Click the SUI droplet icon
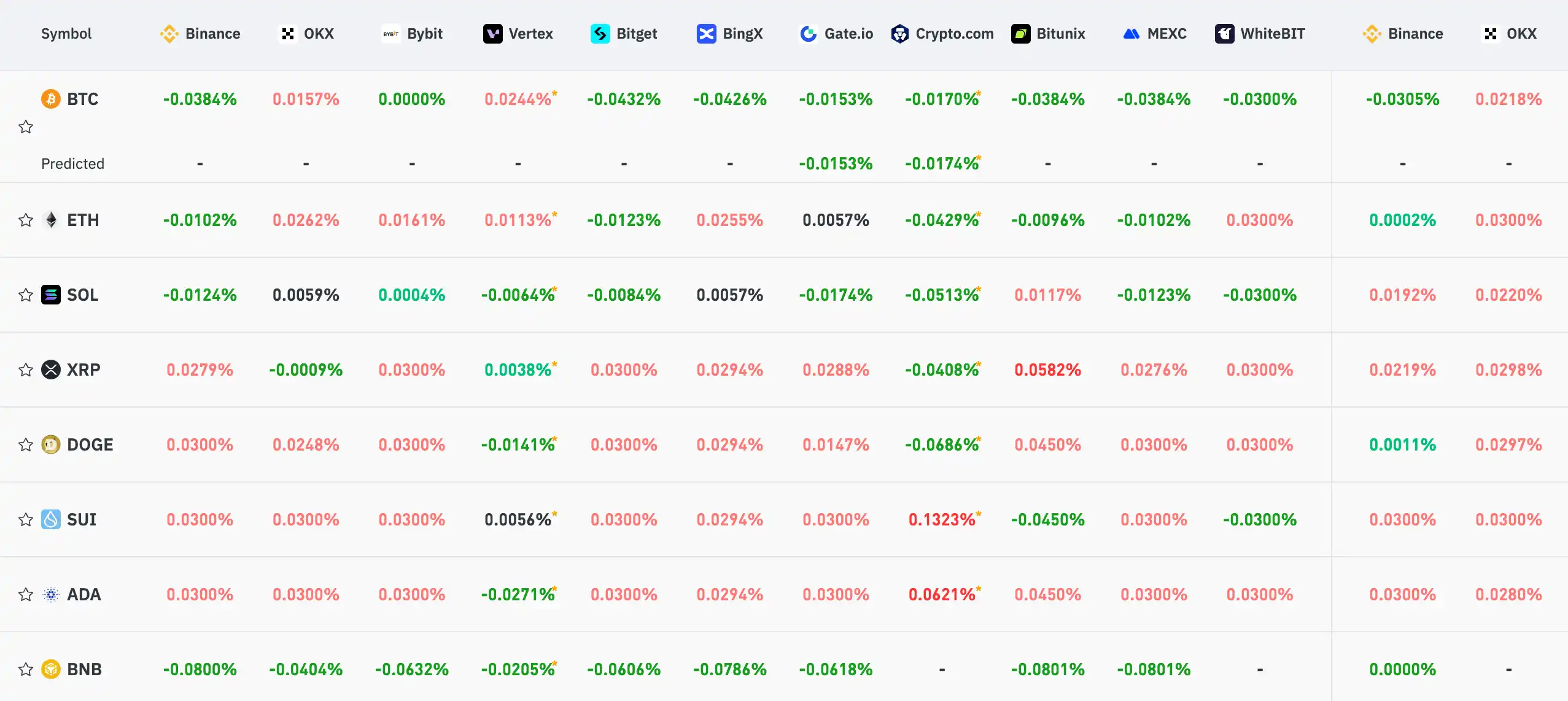 [x=51, y=519]
